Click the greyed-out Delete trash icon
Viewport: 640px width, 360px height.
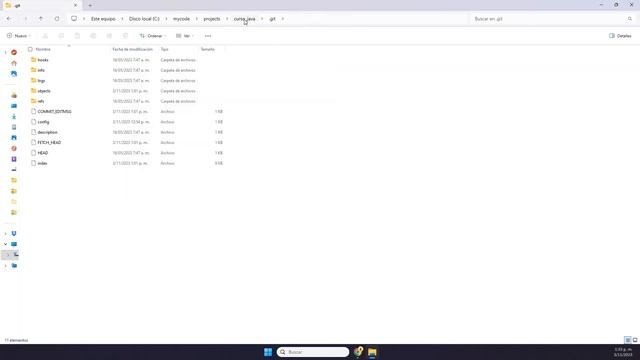[x=125, y=36]
